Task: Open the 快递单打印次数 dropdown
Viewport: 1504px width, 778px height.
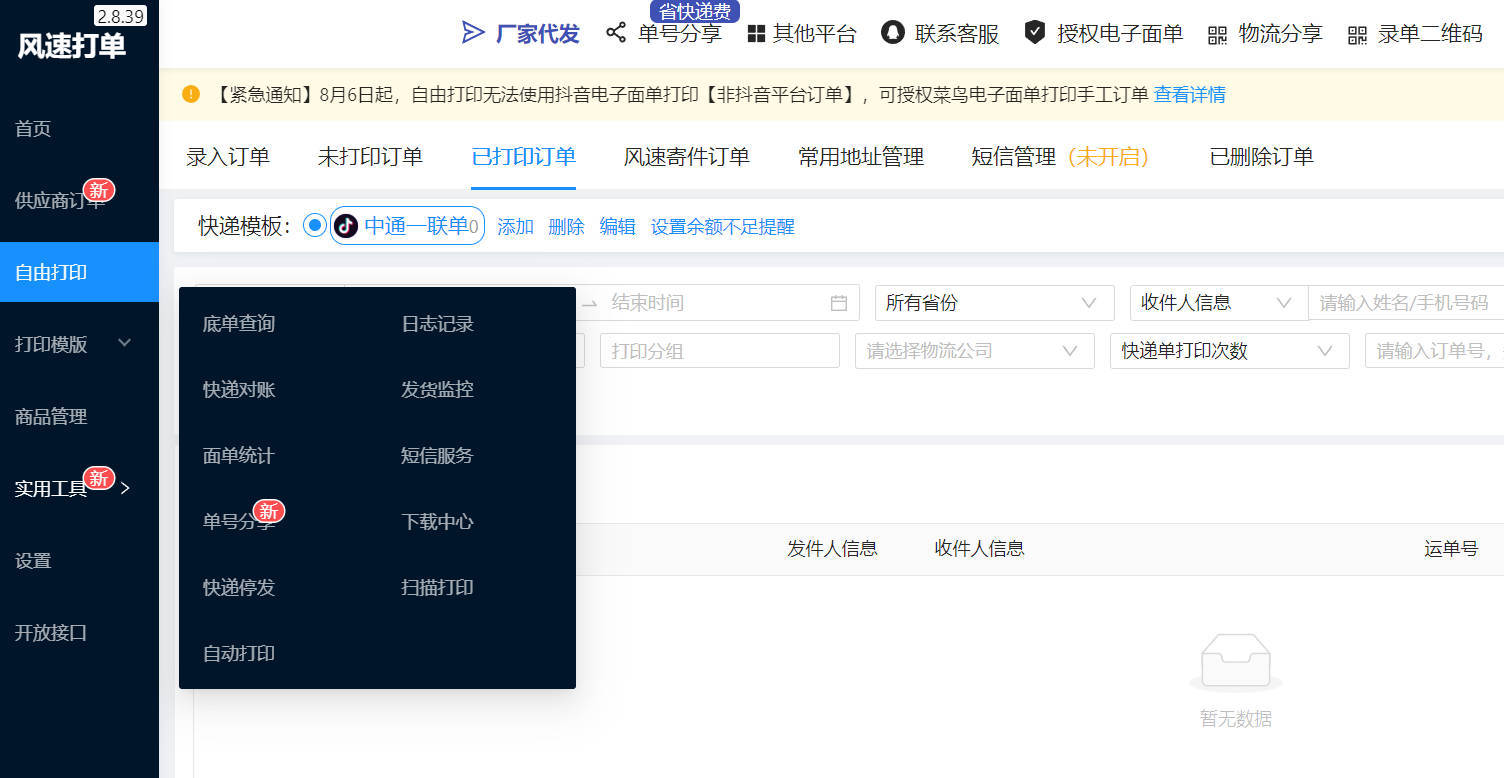Action: 1229,351
